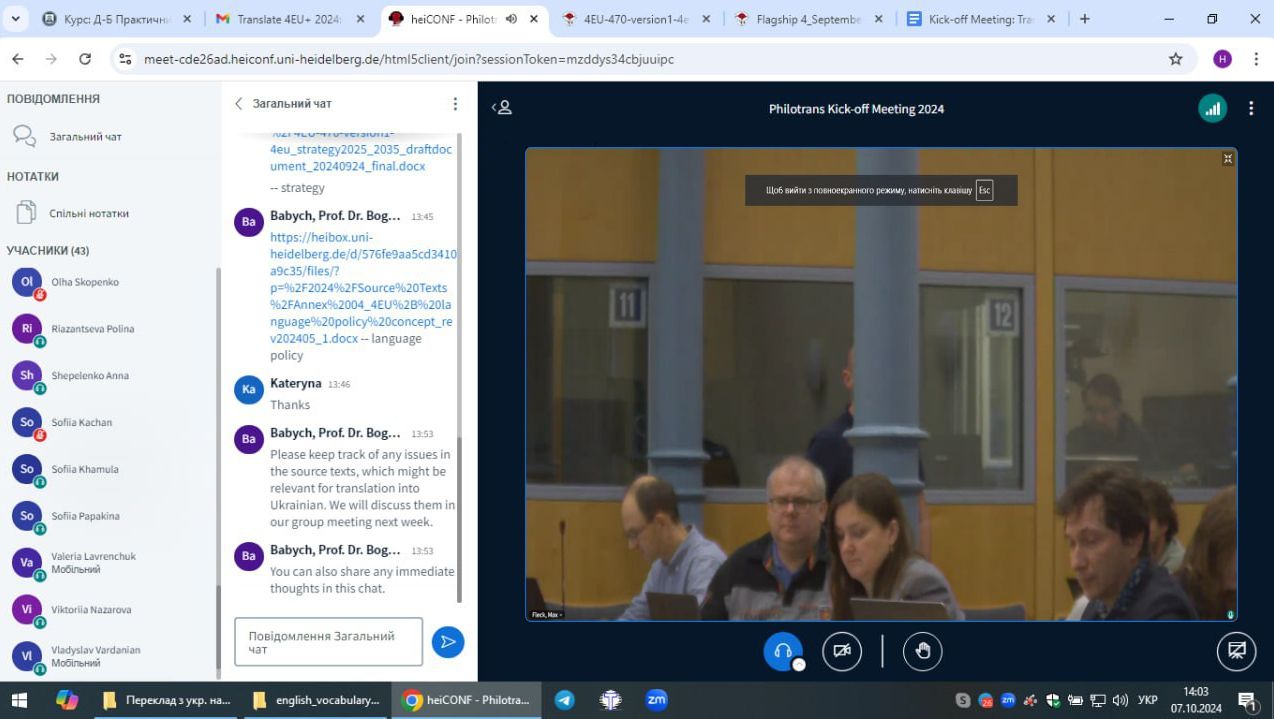Click the audio headset button

click(x=782, y=651)
